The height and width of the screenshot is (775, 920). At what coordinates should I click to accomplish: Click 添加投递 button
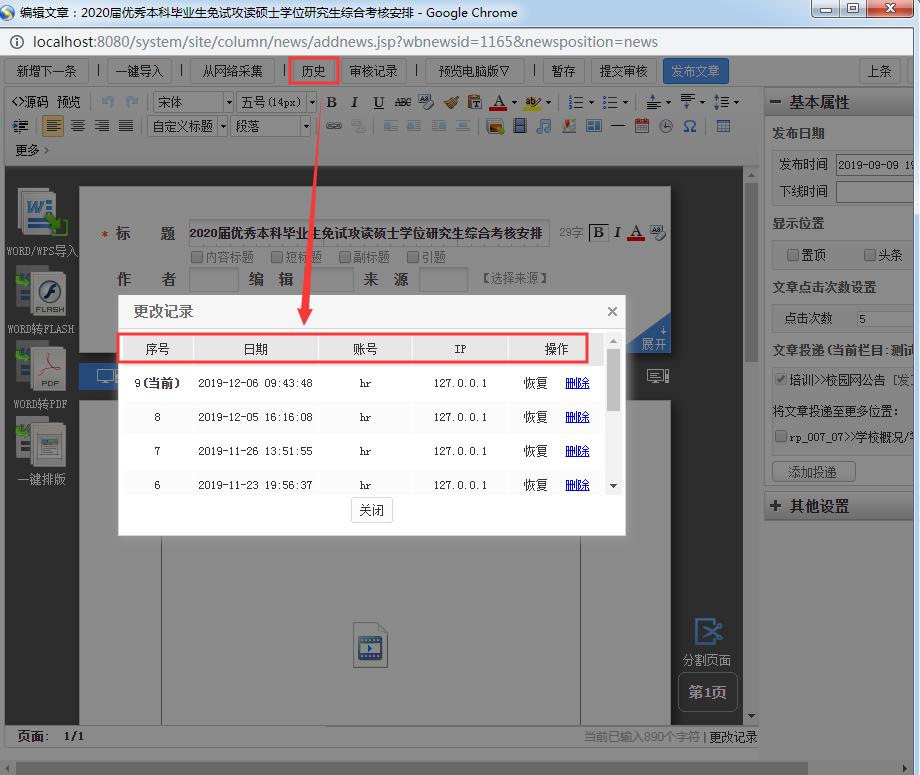pos(813,472)
